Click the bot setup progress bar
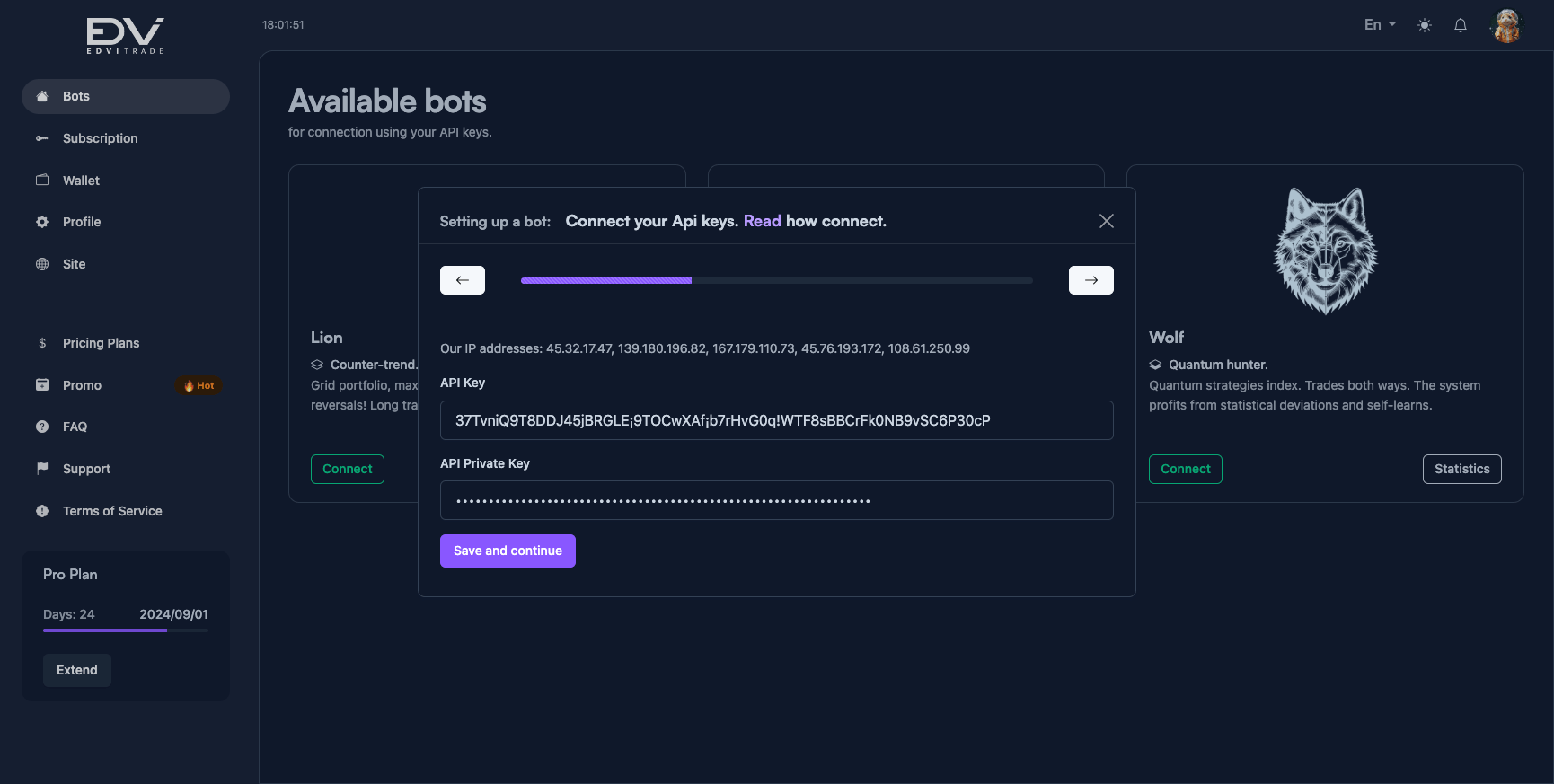This screenshot has height=784, width=1554. [x=777, y=280]
